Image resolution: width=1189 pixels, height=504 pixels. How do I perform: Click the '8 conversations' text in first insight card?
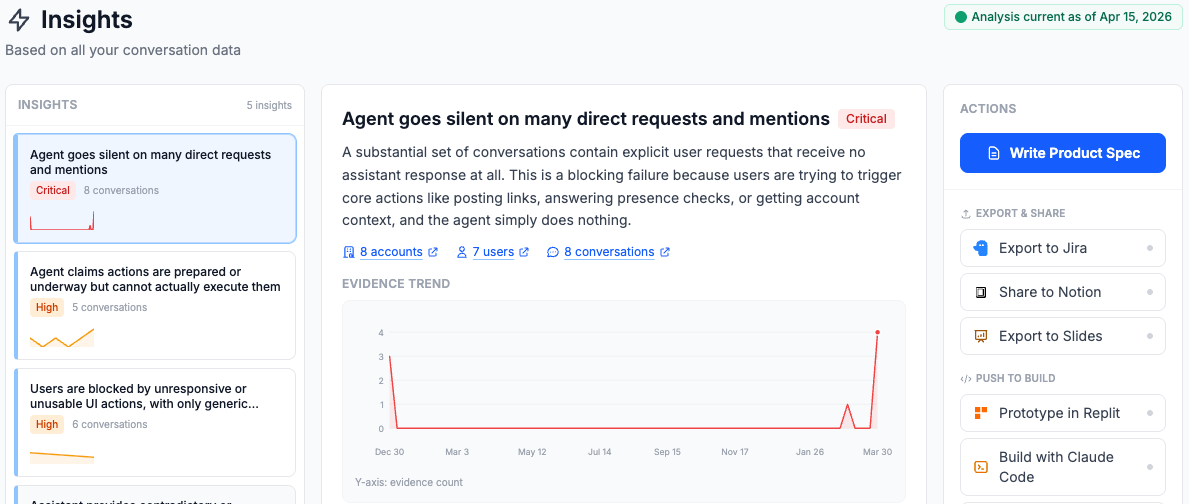[x=121, y=190]
